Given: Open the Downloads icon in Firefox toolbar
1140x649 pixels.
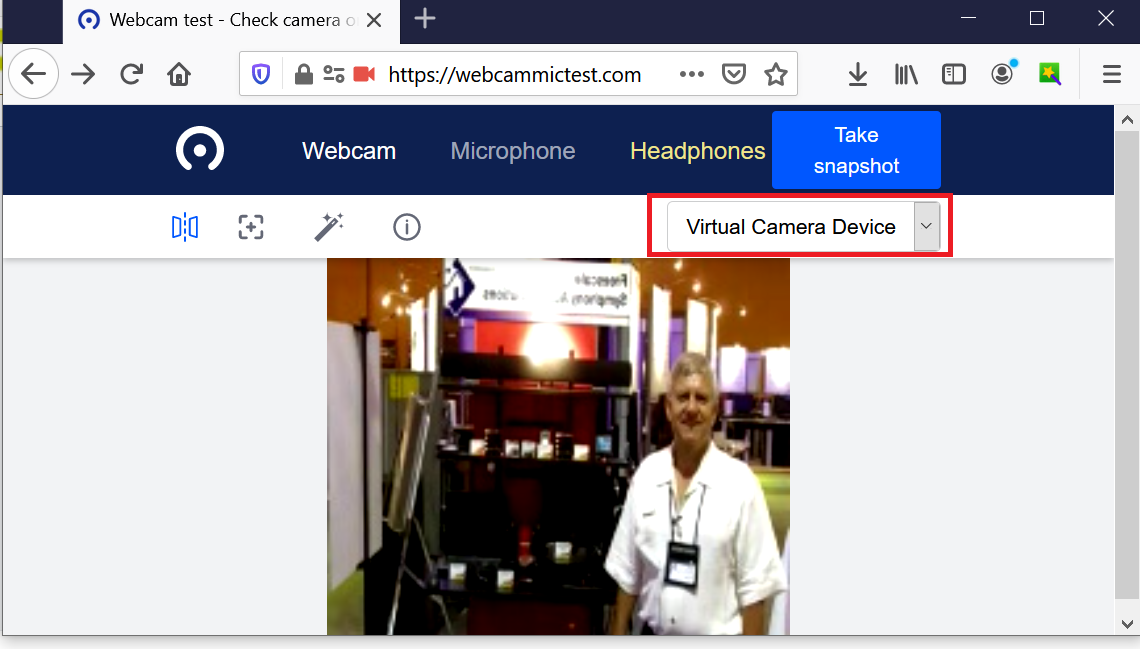Looking at the screenshot, I should tap(857, 73).
